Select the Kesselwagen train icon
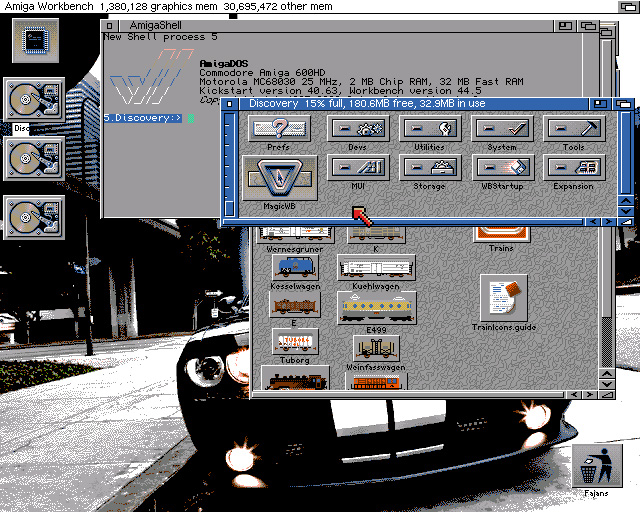 [295, 267]
